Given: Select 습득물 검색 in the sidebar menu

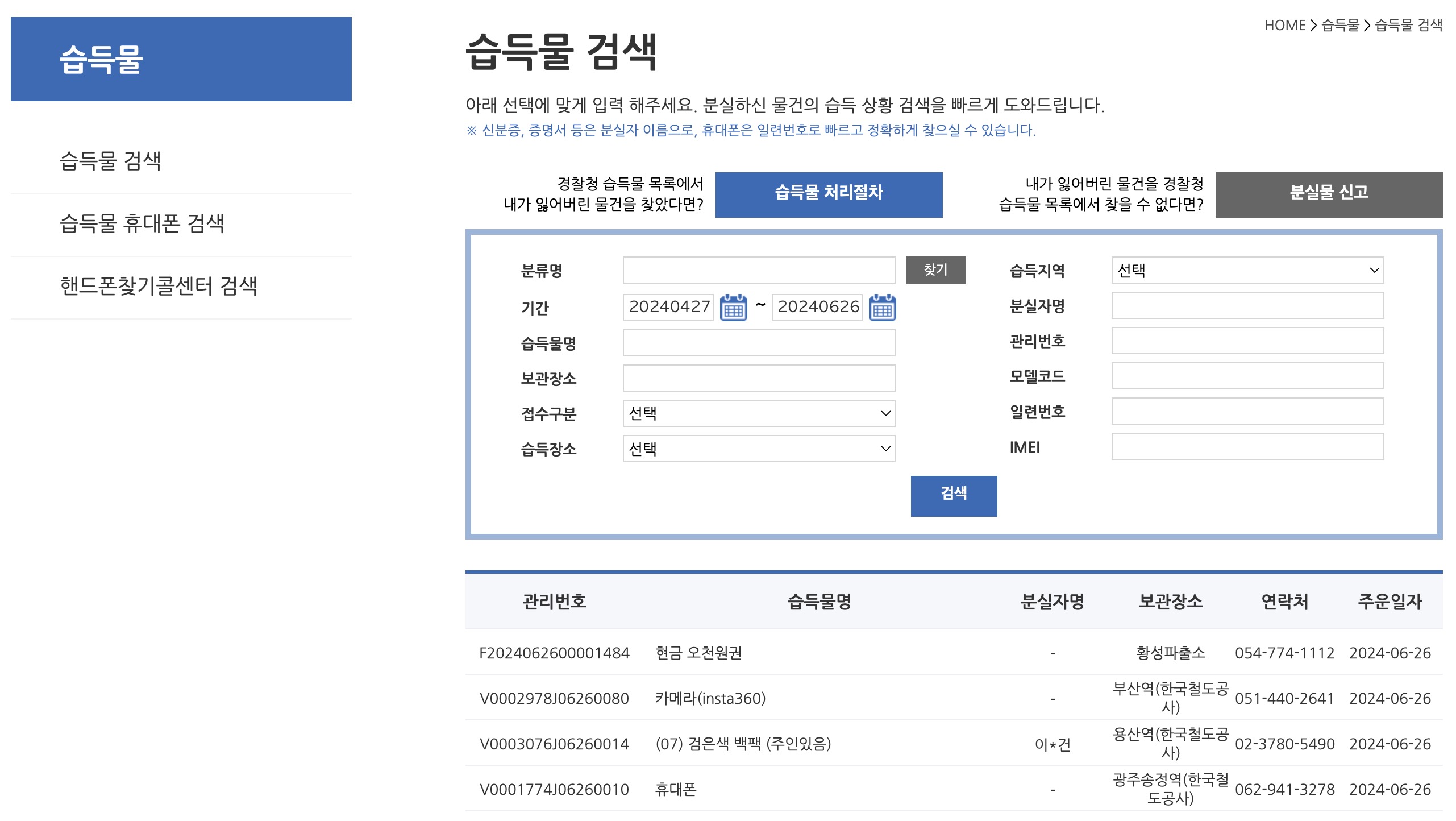Looking at the screenshot, I should [111, 161].
